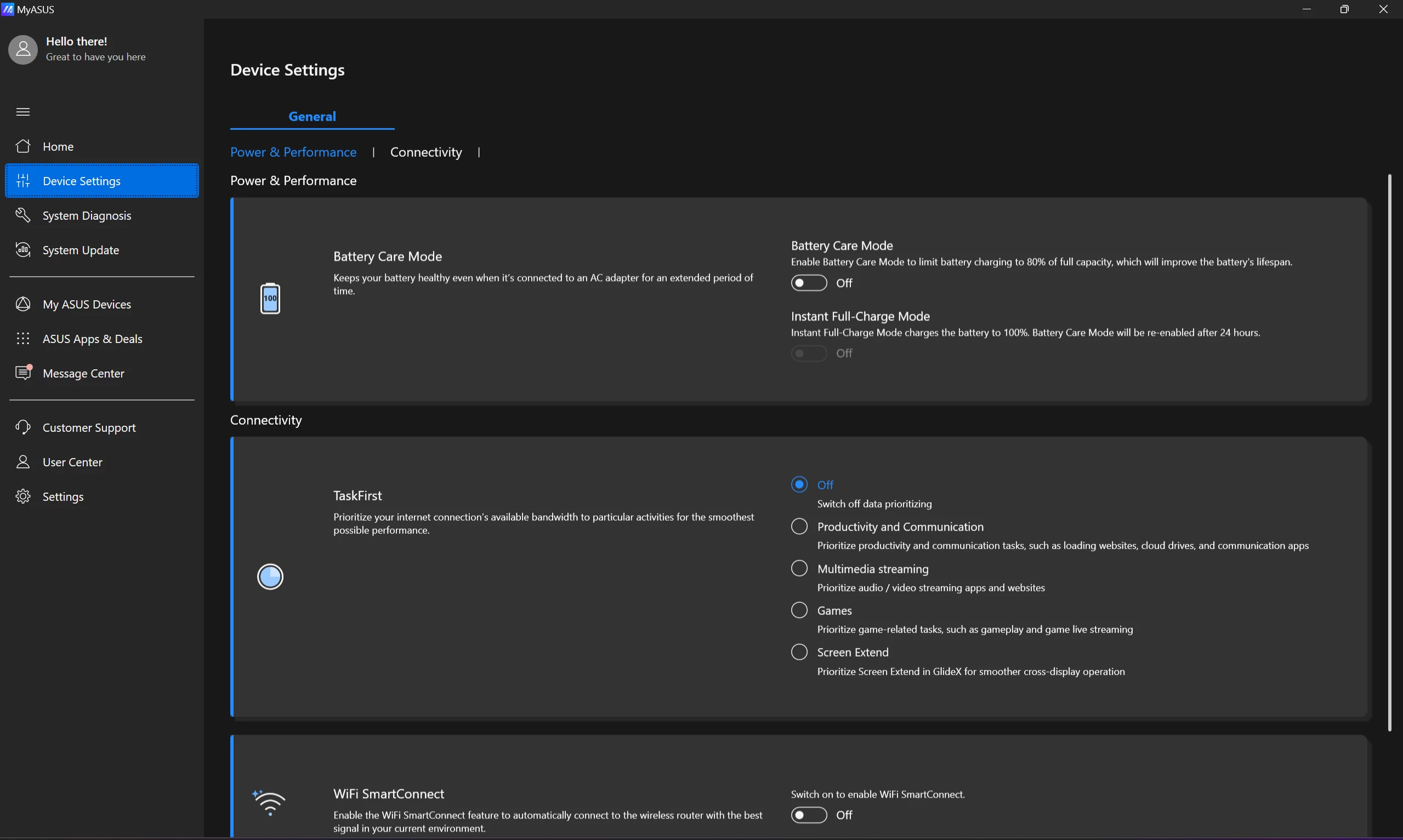Image resolution: width=1403 pixels, height=840 pixels.
Task: Collapse the sidebar with hamburger menu icon
Action: tap(23, 112)
